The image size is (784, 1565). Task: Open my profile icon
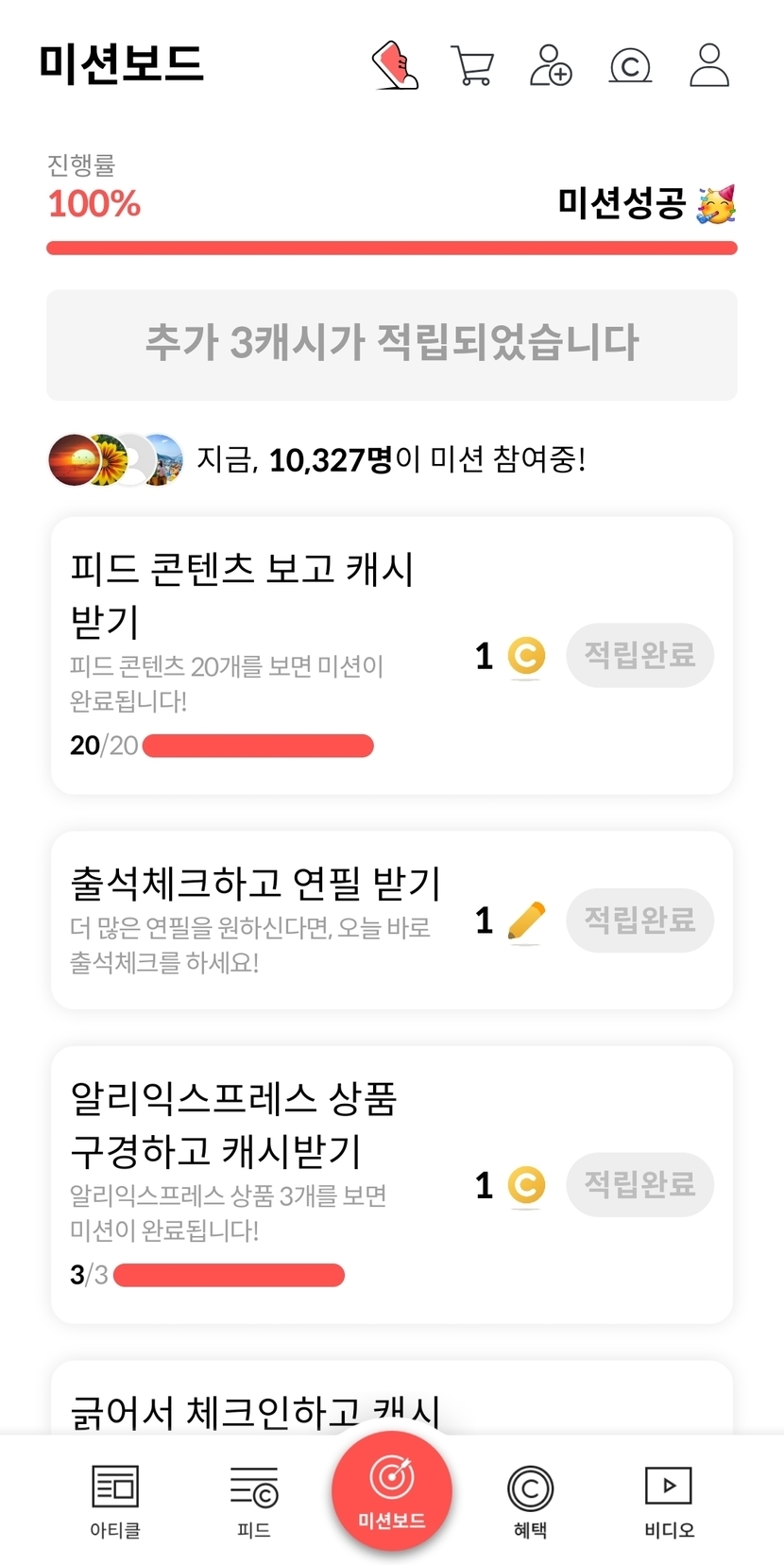click(x=708, y=65)
